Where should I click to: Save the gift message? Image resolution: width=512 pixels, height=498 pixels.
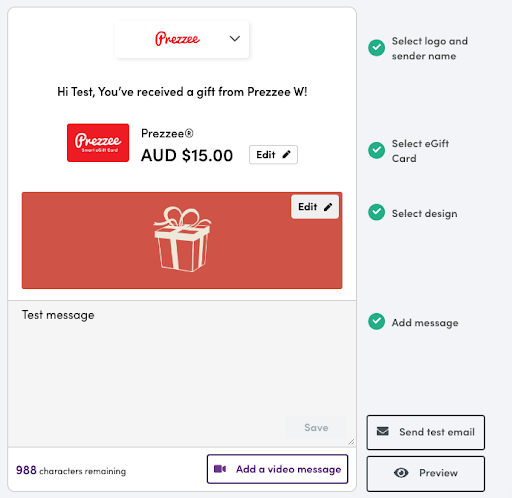tap(316, 427)
